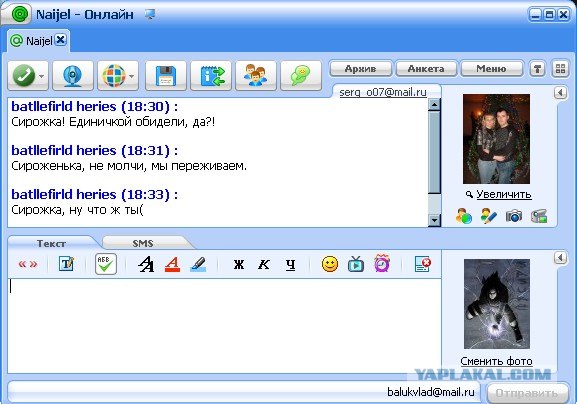Open the Меню button
Image resolution: width=577 pixels, height=404 pixels.
tap(491, 69)
